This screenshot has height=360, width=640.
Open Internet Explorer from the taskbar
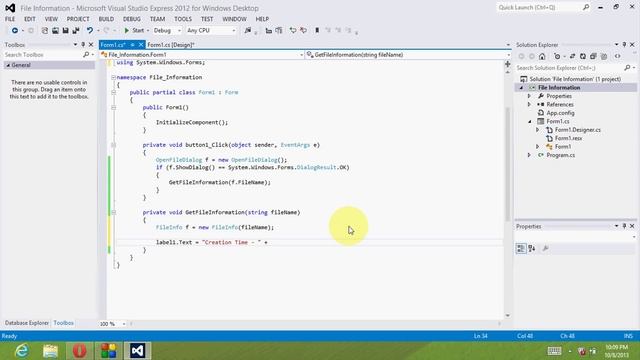(x=21, y=351)
